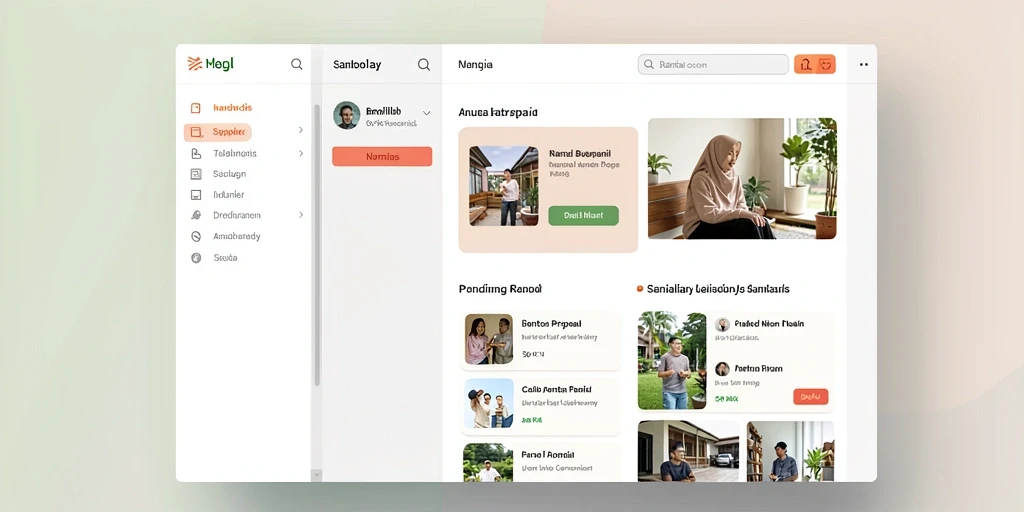Expand the Telalmonis menu chevron
Image resolution: width=1024 pixels, height=512 pixels.
pyautogui.click(x=301, y=153)
